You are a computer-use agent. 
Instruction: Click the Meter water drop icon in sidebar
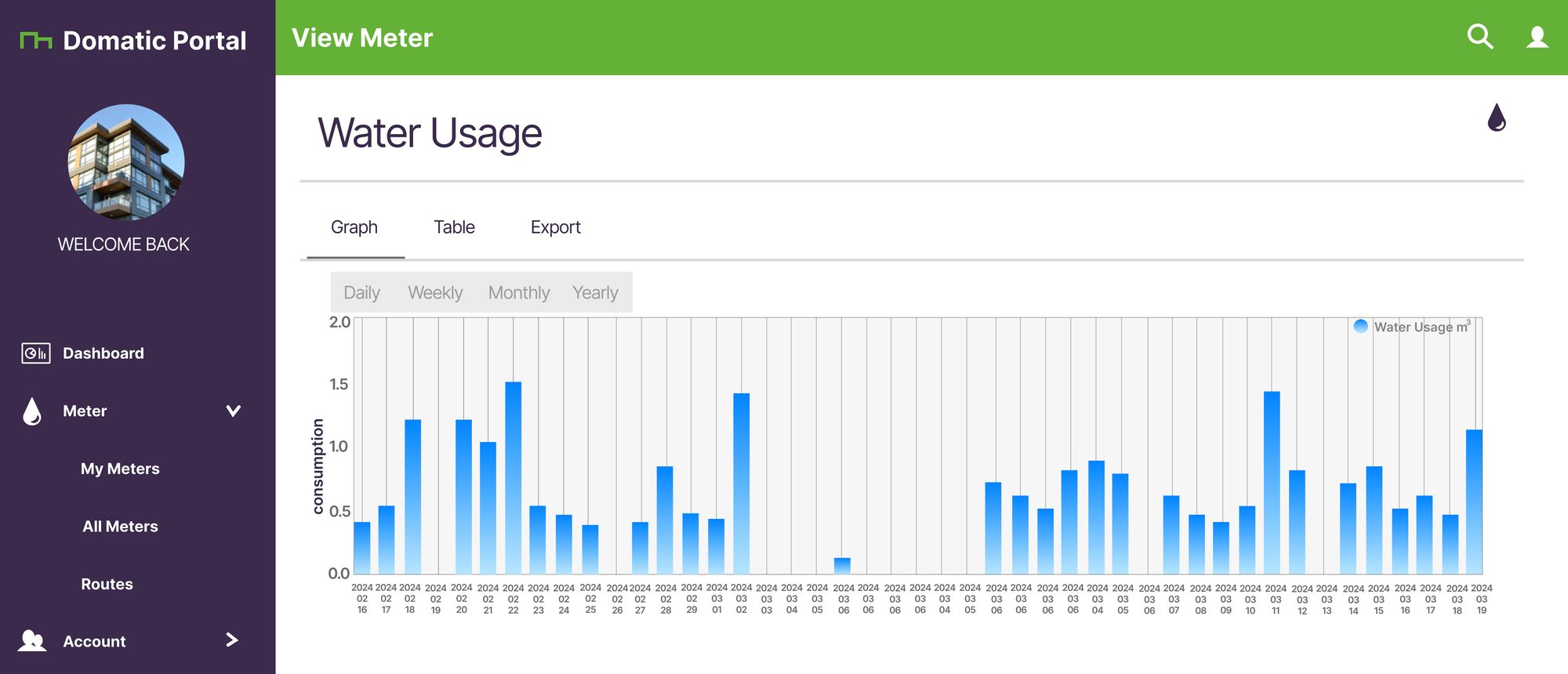point(32,411)
